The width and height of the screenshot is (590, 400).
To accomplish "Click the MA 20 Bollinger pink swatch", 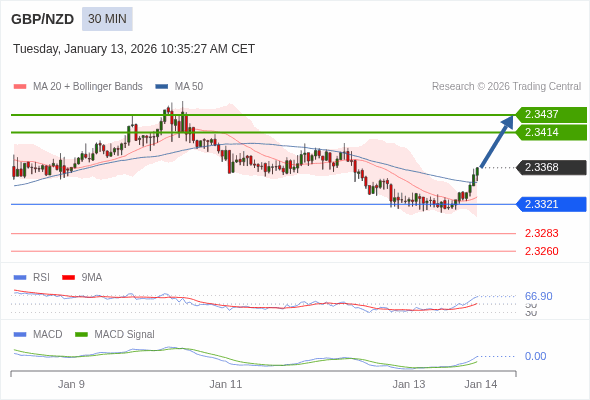I will click(x=20, y=87).
